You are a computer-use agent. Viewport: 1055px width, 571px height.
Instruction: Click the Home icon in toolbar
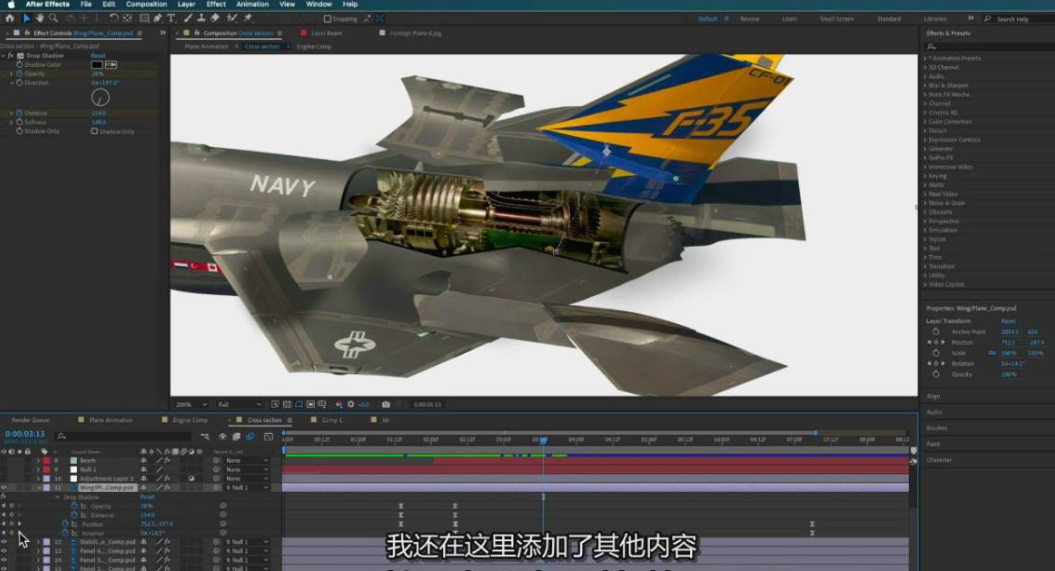(10, 18)
